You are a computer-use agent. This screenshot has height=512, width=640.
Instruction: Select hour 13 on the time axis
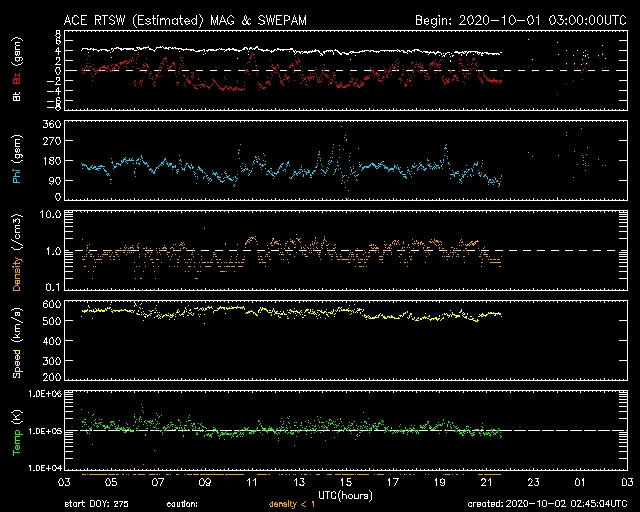[x=300, y=482]
